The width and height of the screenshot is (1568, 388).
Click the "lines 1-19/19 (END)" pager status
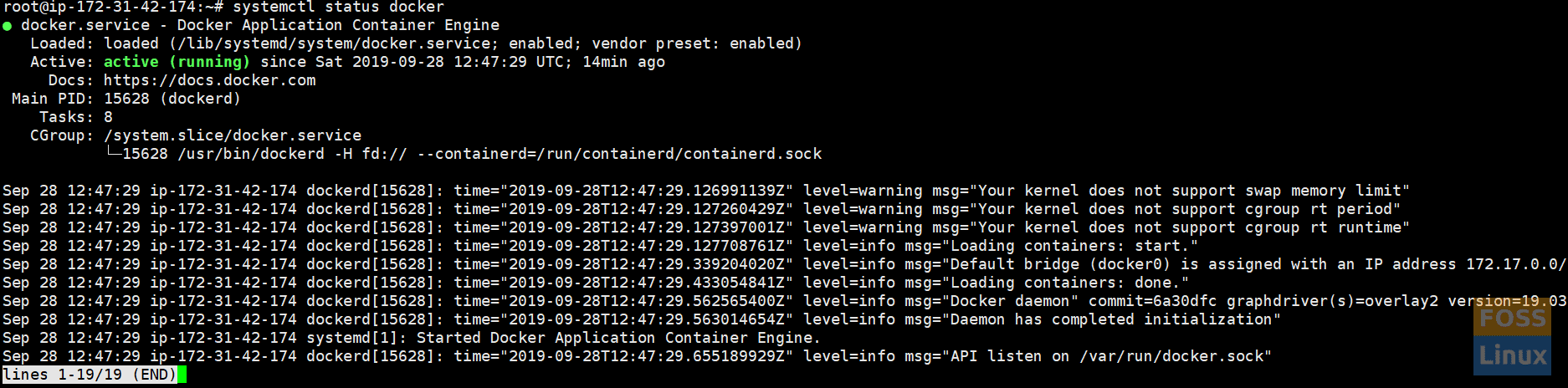90,375
